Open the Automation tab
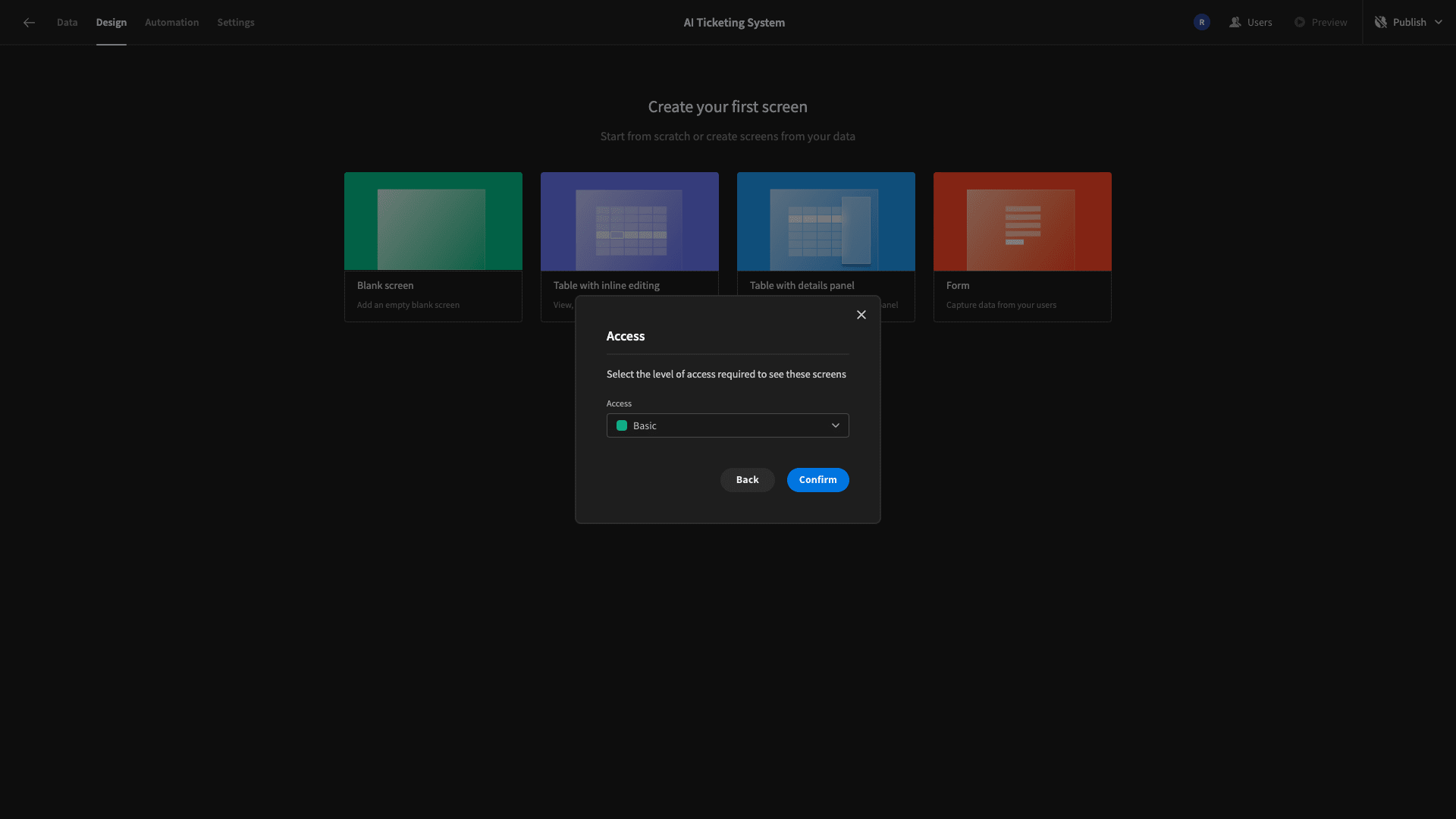This screenshot has width=1456, height=819. coord(171,23)
